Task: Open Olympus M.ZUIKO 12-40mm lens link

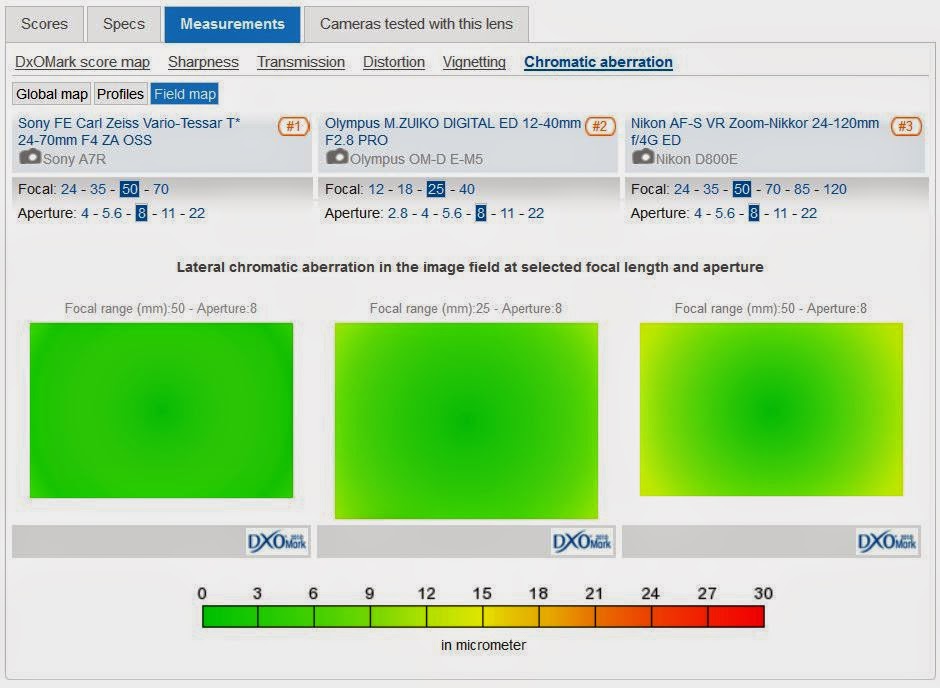Action: coord(453,131)
